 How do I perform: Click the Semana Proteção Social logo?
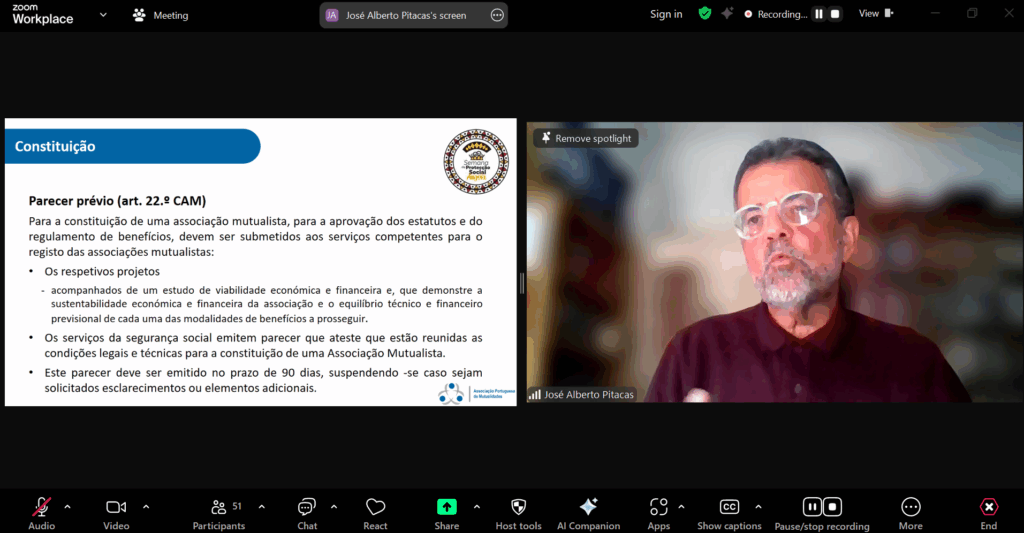tap(476, 161)
